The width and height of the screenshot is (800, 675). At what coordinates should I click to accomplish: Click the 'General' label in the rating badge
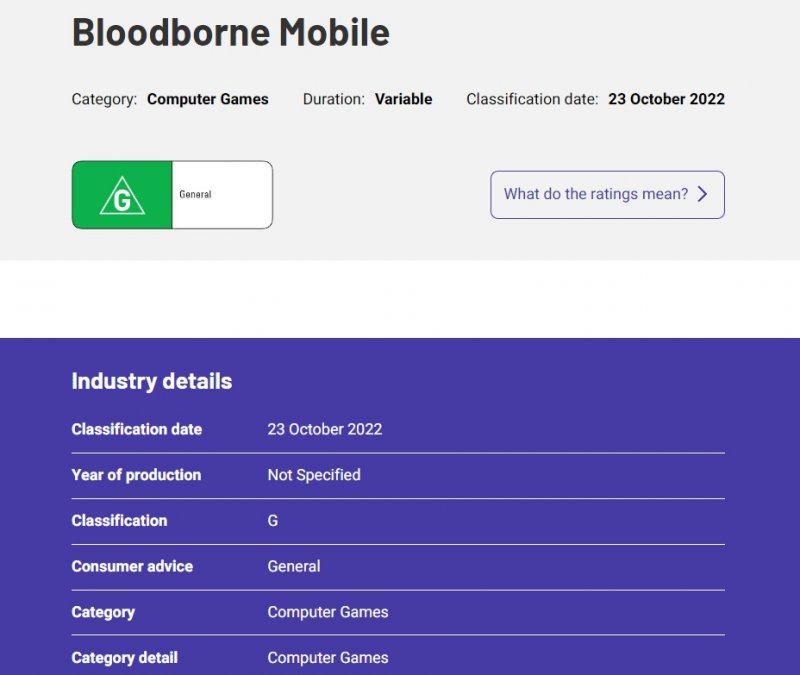pos(195,194)
